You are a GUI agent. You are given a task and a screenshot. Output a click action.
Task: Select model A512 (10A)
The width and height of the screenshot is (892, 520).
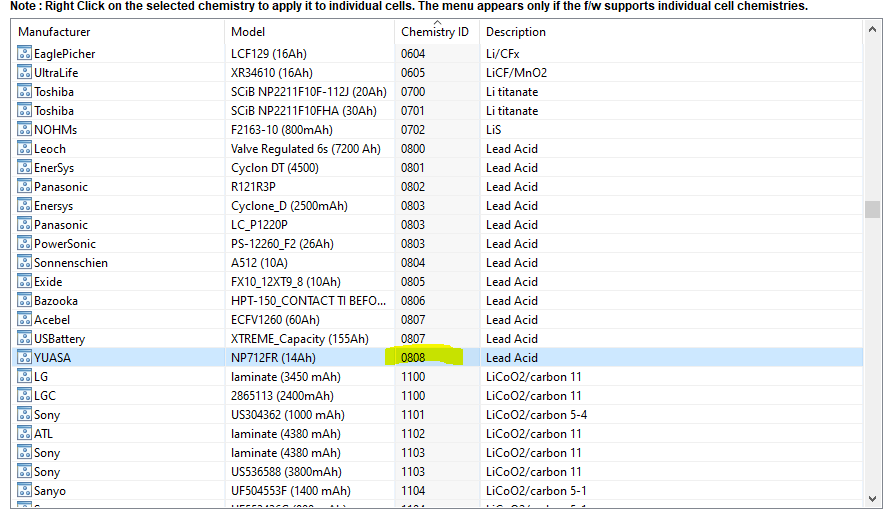[x=259, y=263]
